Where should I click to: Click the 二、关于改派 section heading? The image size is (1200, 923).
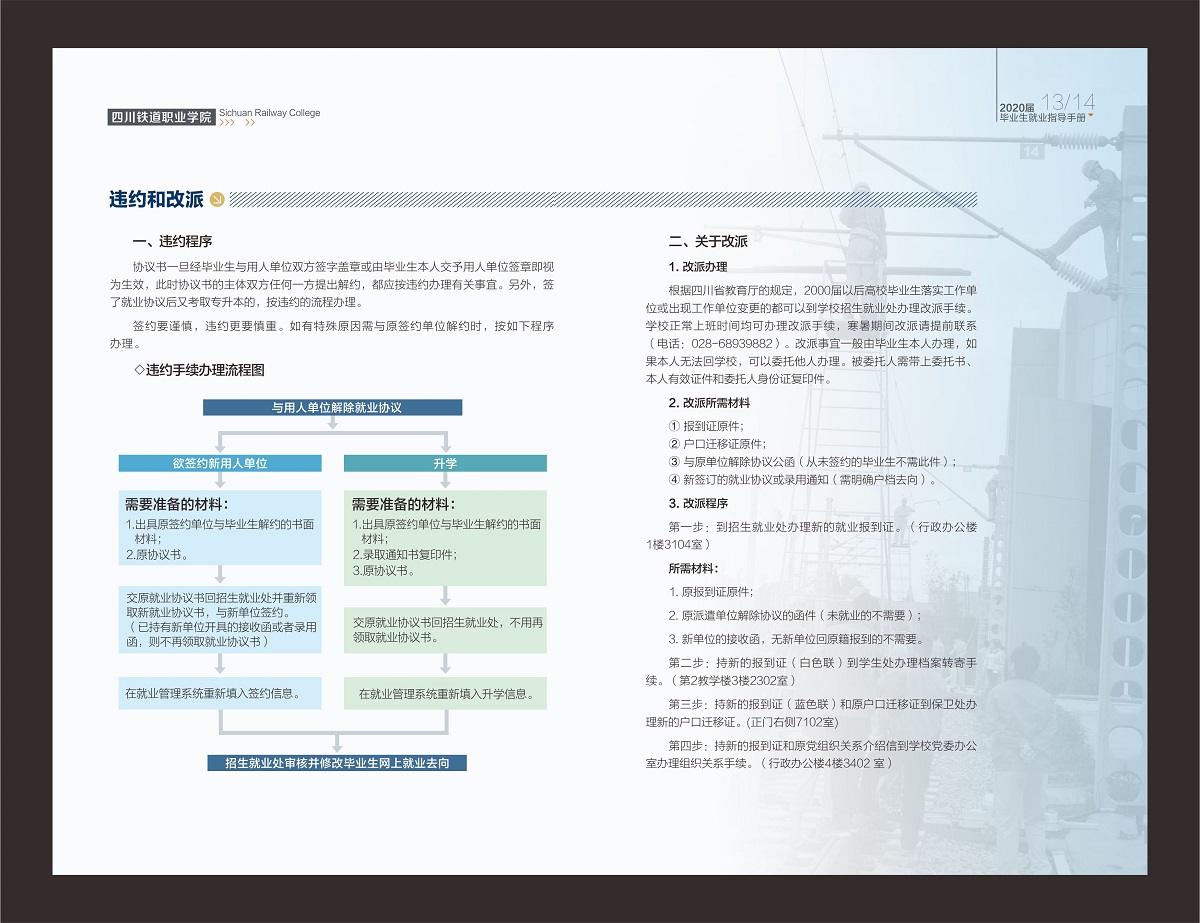tap(708, 241)
